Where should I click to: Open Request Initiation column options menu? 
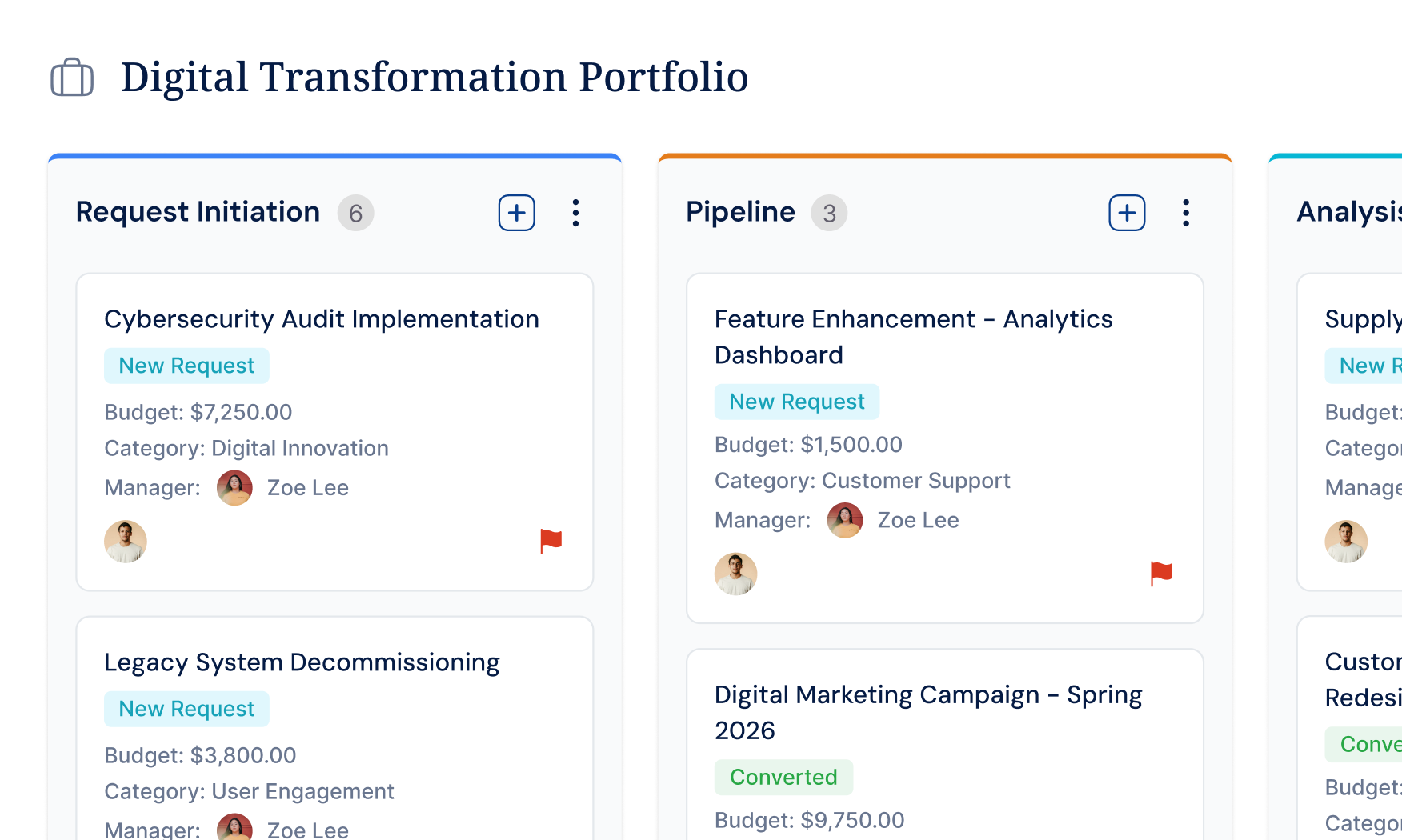coord(575,213)
